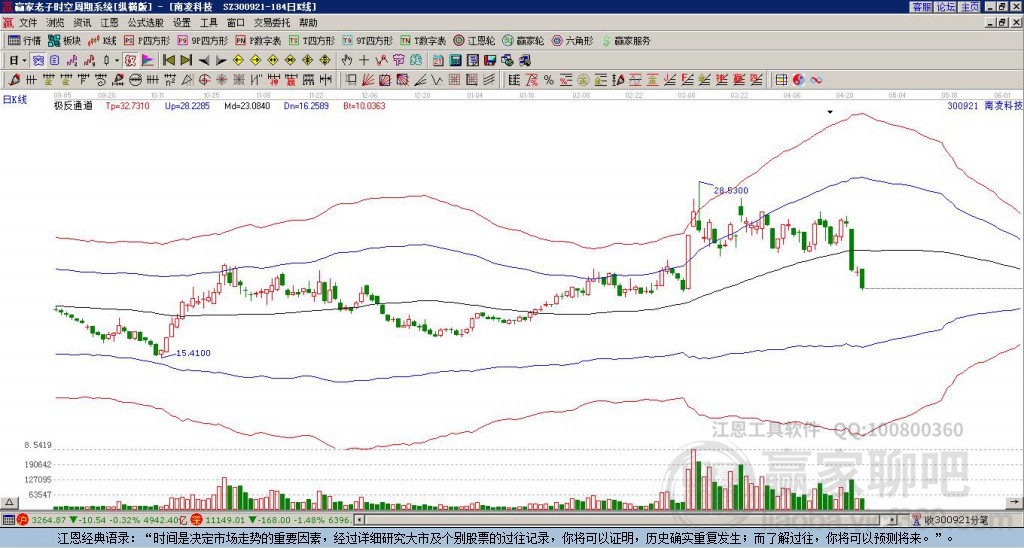1024x548 pixels.
Task: Click the last yellow diamond arrows icon
Action: point(325,60)
